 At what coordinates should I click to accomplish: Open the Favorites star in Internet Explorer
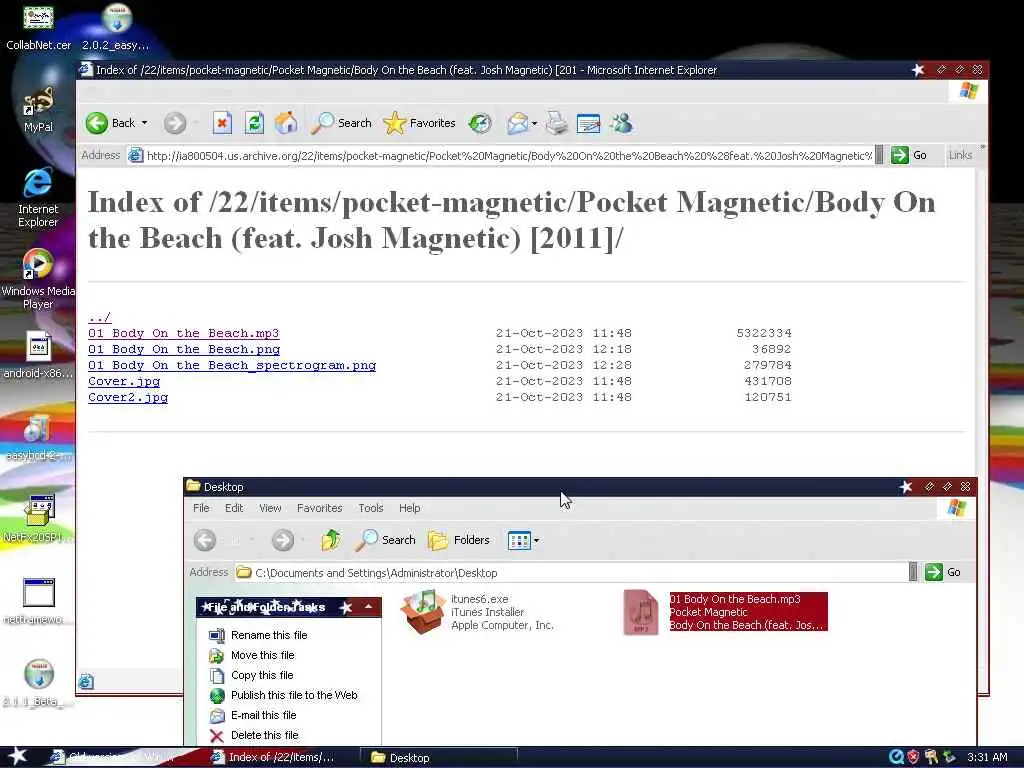[x=419, y=123]
